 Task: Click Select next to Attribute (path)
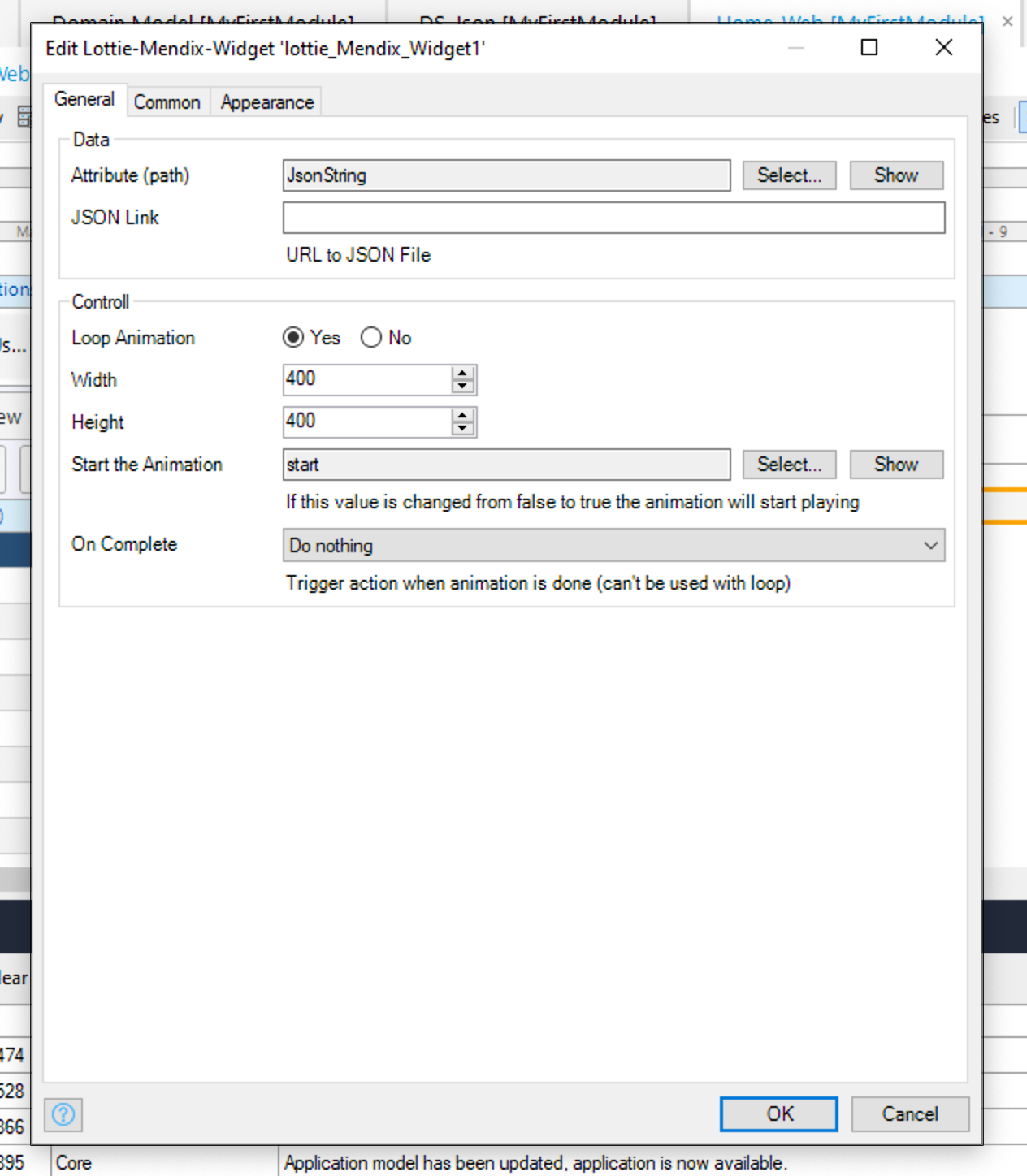point(789,175)
